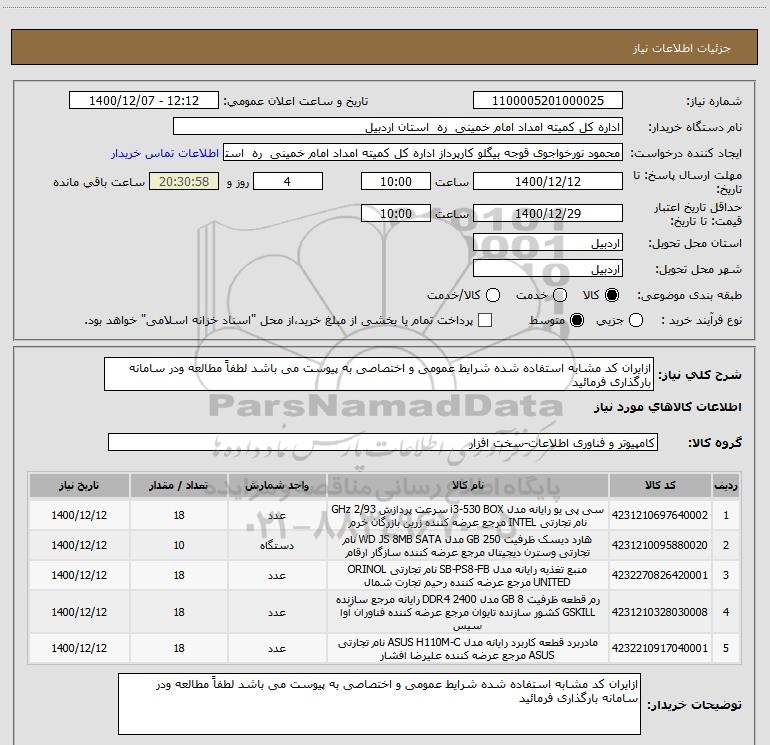
Task: Click the تاریخ نیاز column header
Action: click(79, 485)
